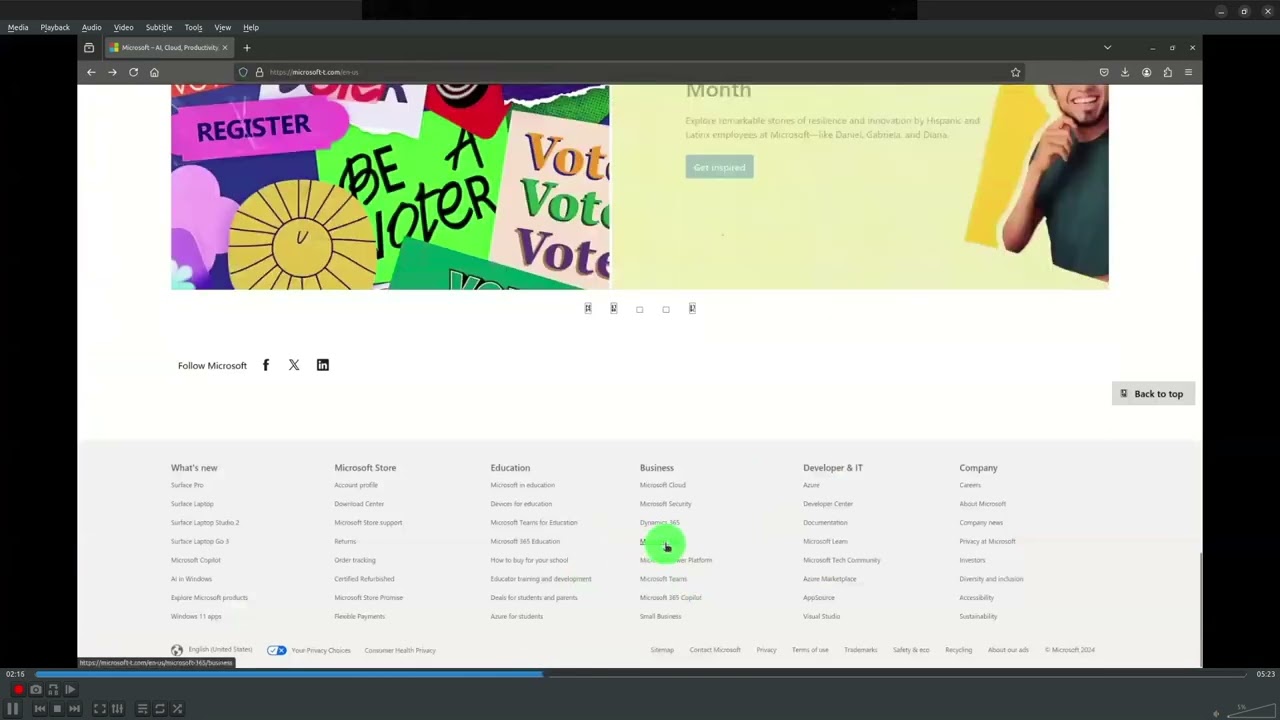This screenshot has width=1280, height=720.
Task: Click the browser back arrow
Action: [x=91, y=72]
